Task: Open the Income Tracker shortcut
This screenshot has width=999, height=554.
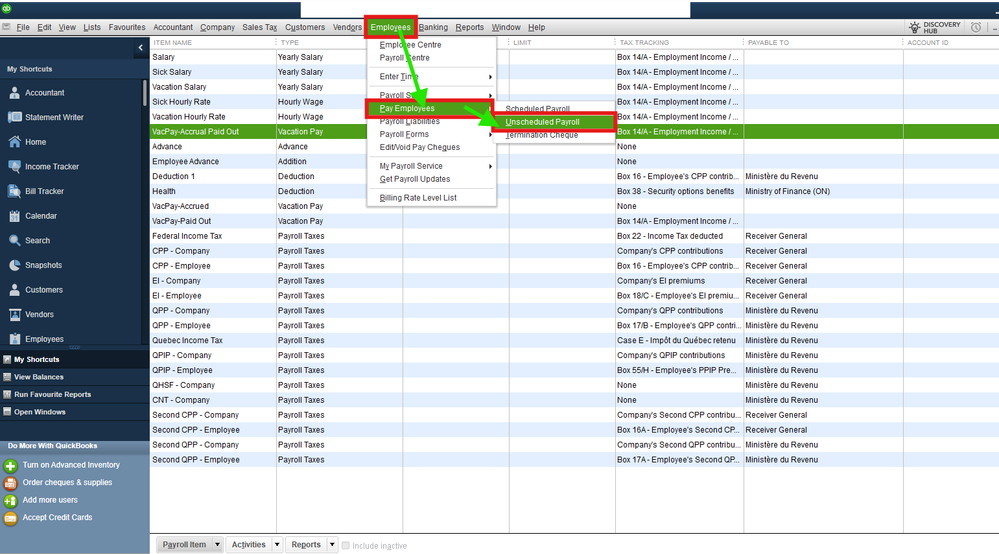Action: (52, 167)
